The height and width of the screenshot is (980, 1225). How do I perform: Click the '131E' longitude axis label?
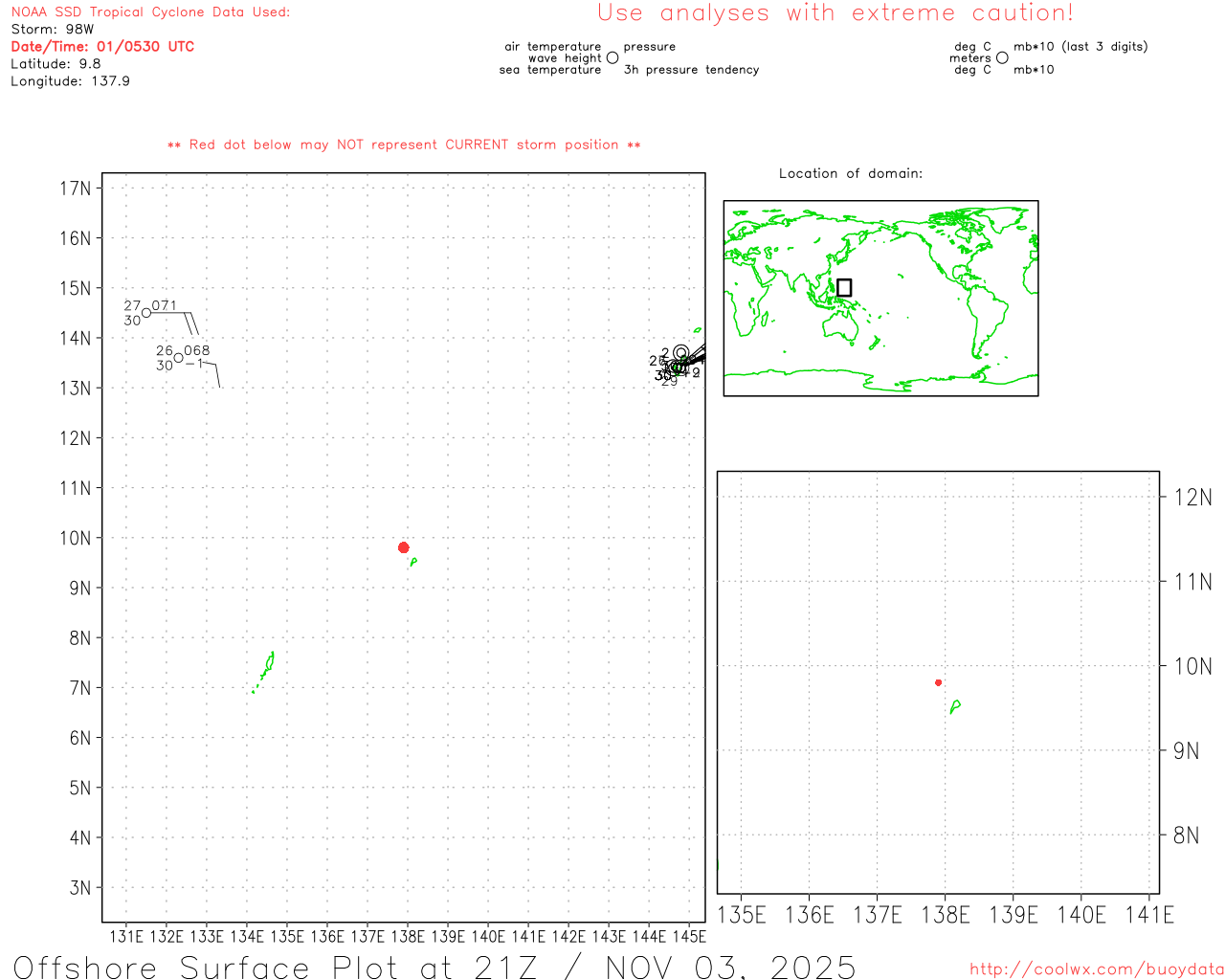(126, 936)
